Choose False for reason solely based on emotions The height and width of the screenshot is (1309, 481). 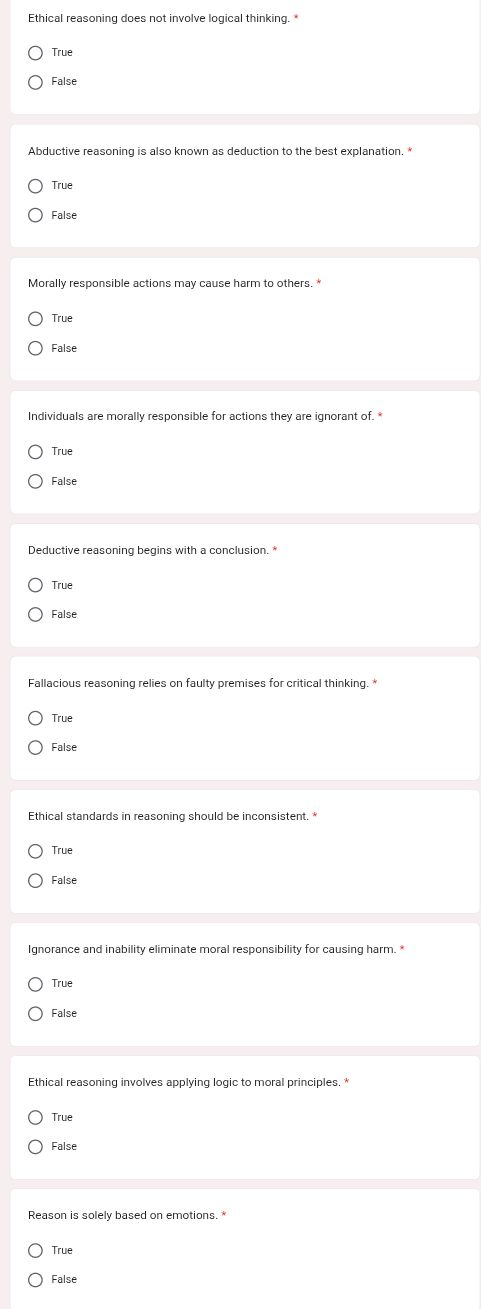pyautogui.click(x=35, y=1279)
